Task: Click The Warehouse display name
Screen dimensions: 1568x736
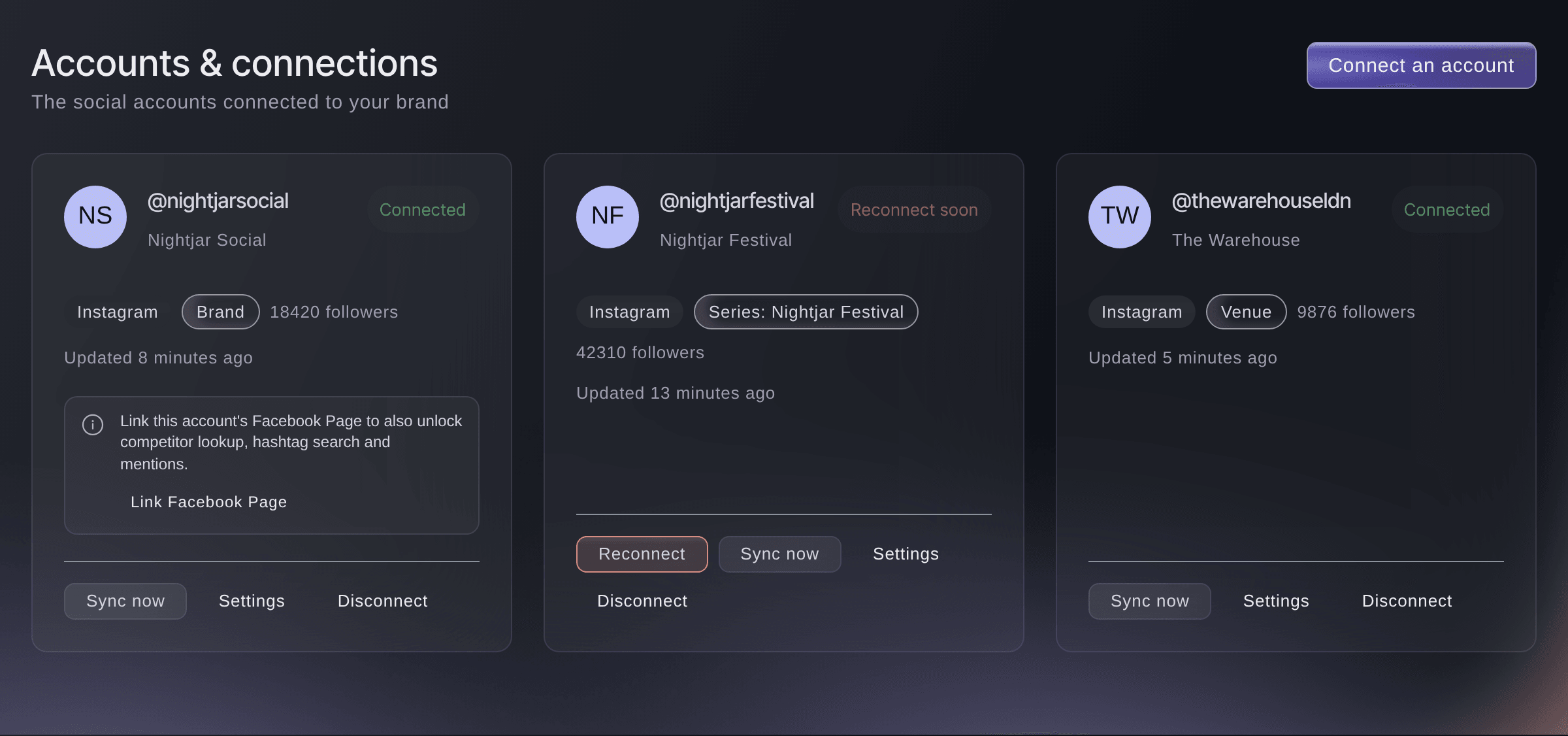Action: pos(1236,241)
